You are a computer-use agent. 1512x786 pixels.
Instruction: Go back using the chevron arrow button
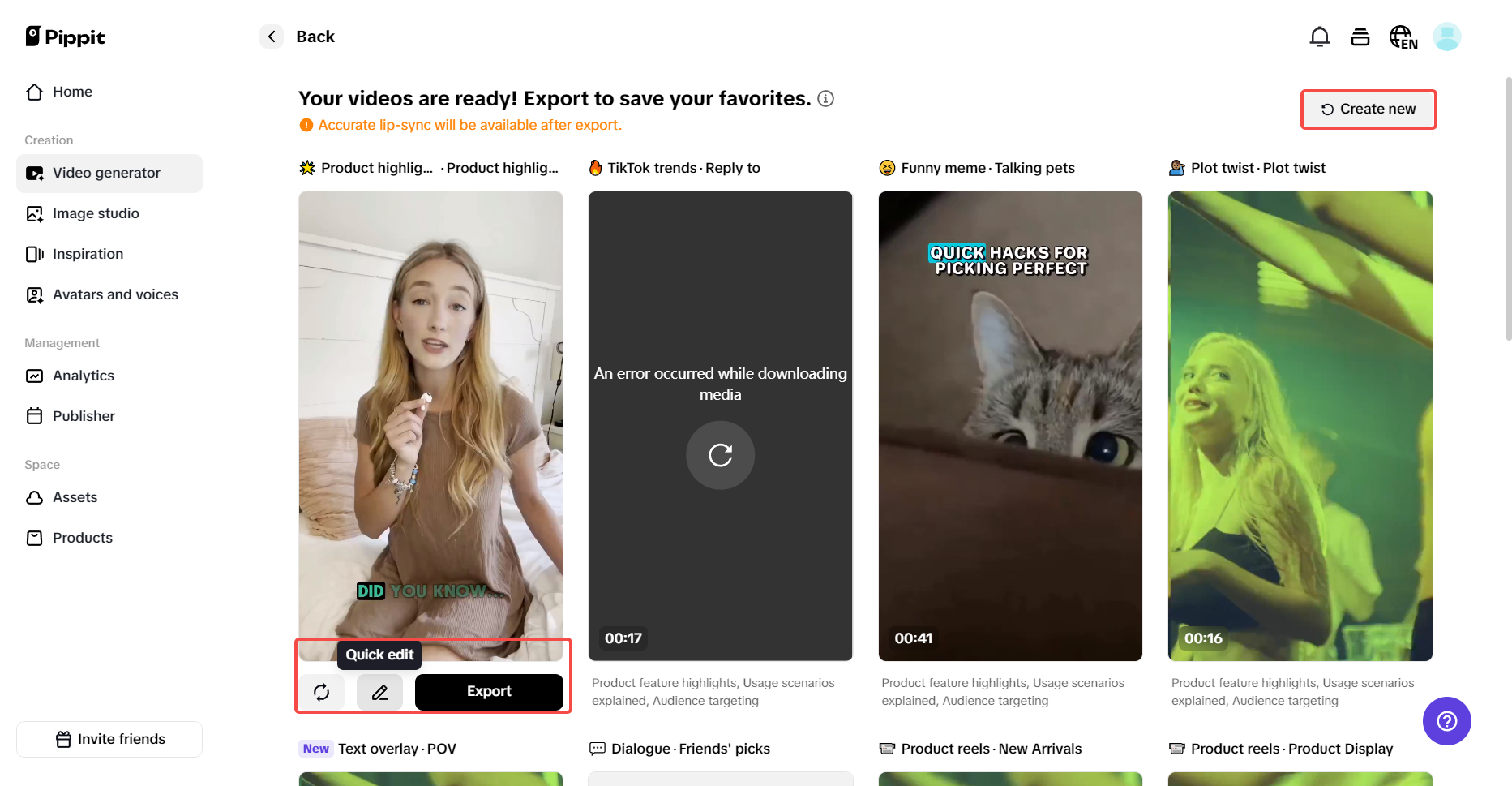pyautogui.click(x=272, y=37)
